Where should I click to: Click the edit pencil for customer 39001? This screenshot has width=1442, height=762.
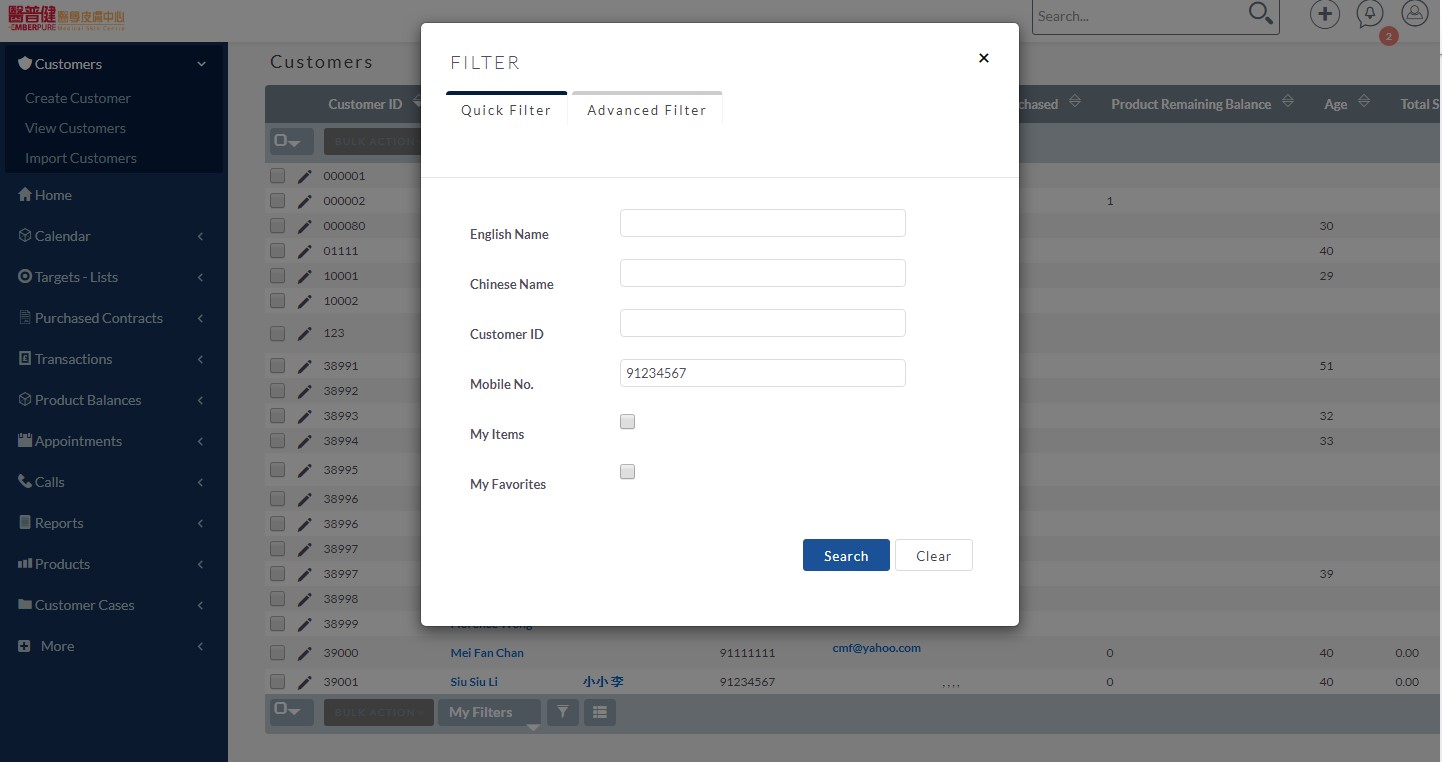pos(305,682)
